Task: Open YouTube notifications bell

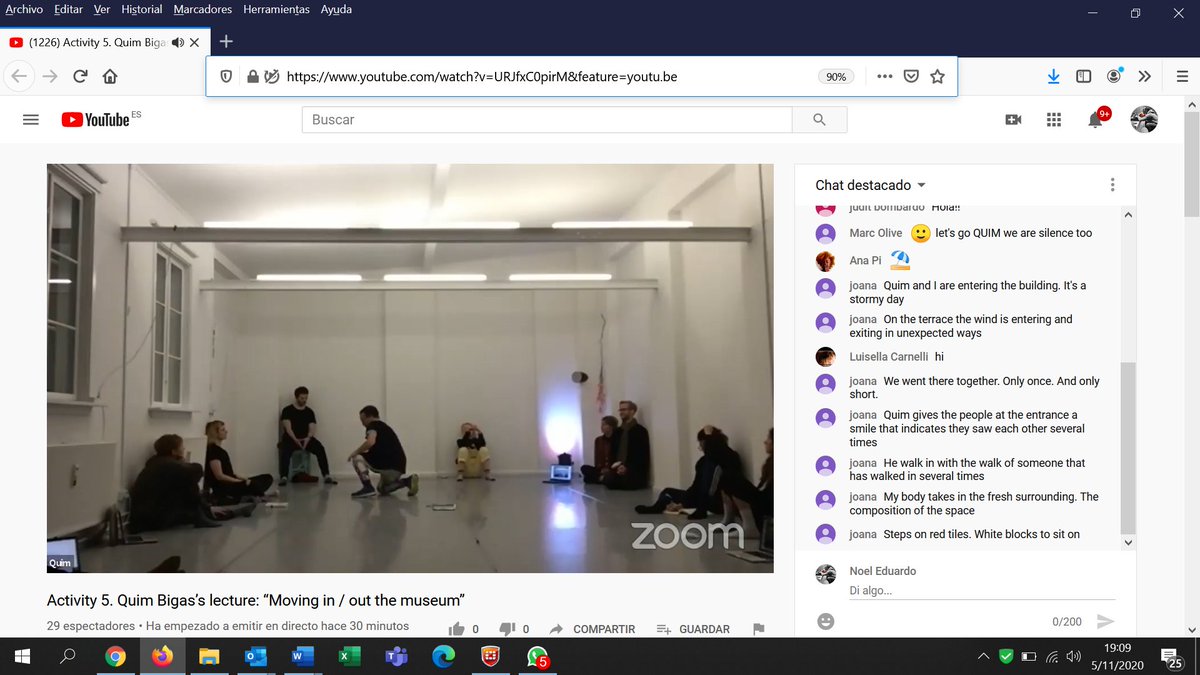Action: pyautogui.click(x=1094, y=119)
